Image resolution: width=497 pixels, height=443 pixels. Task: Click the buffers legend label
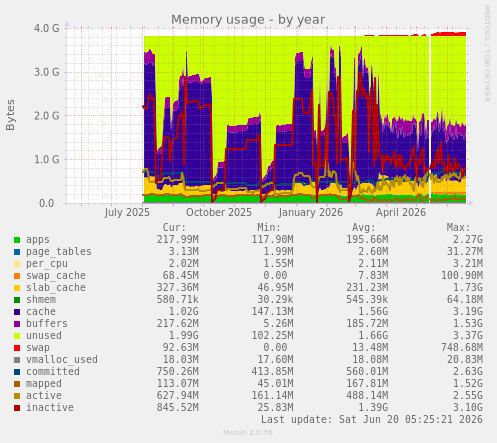tap(47, 324)
